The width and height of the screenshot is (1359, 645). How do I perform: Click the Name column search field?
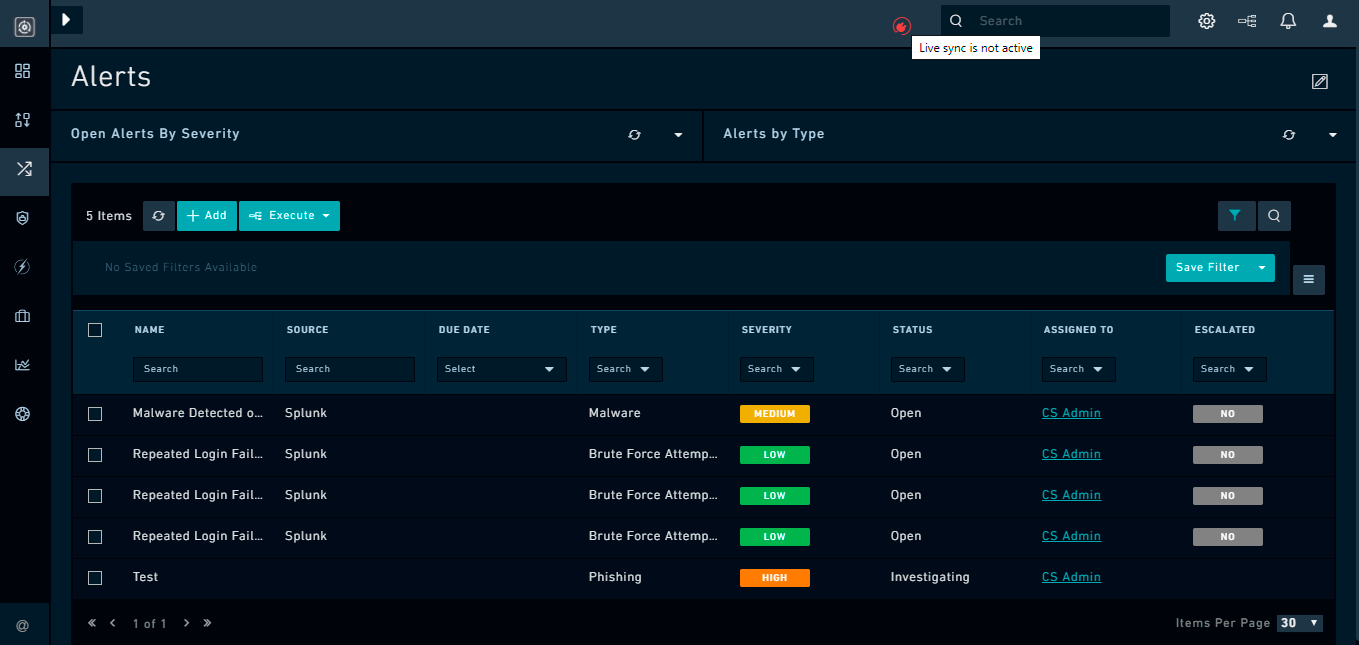(198, 369)
